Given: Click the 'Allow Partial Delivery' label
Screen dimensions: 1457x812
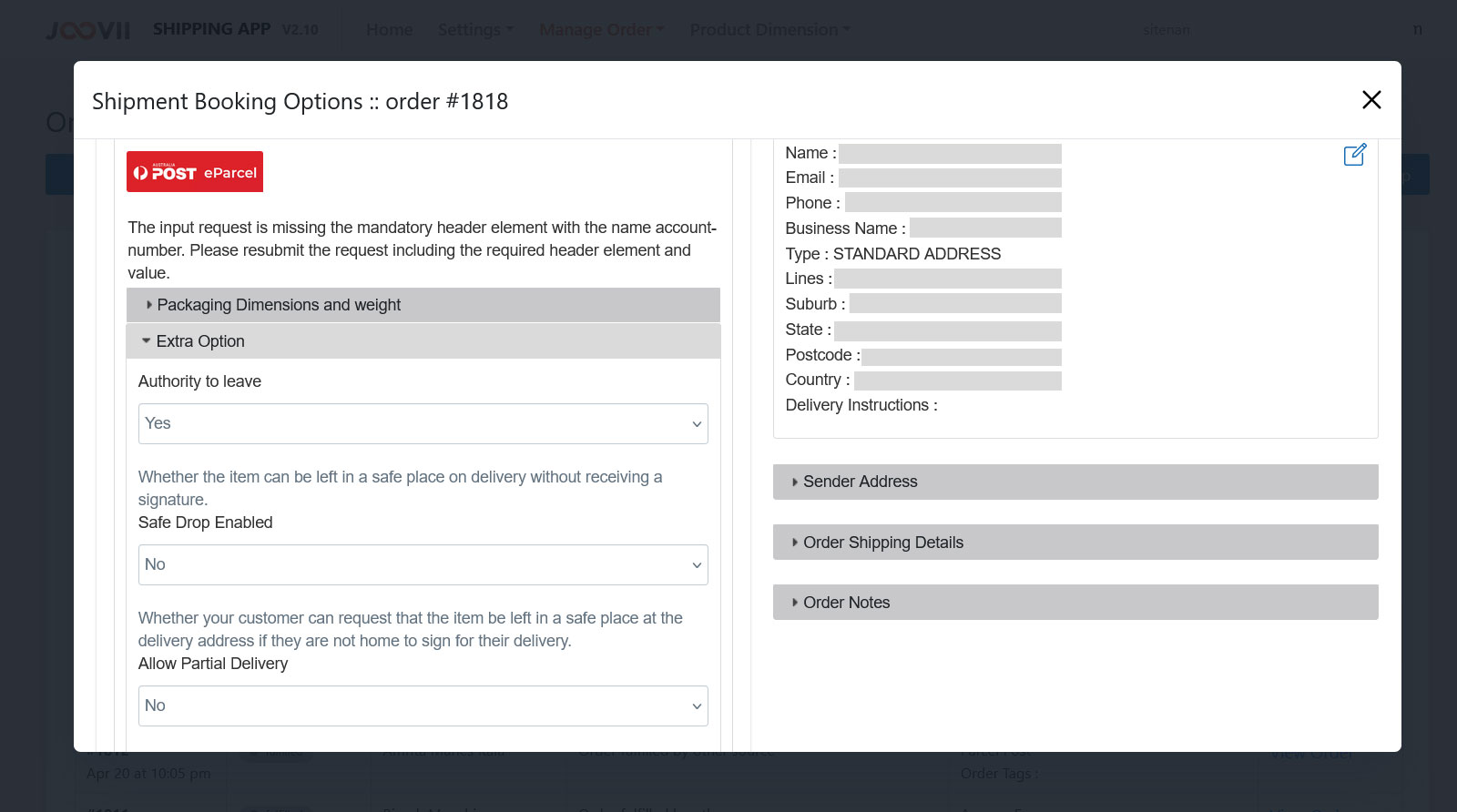Looking at the screenshot, I should click(x=213, y=664).
